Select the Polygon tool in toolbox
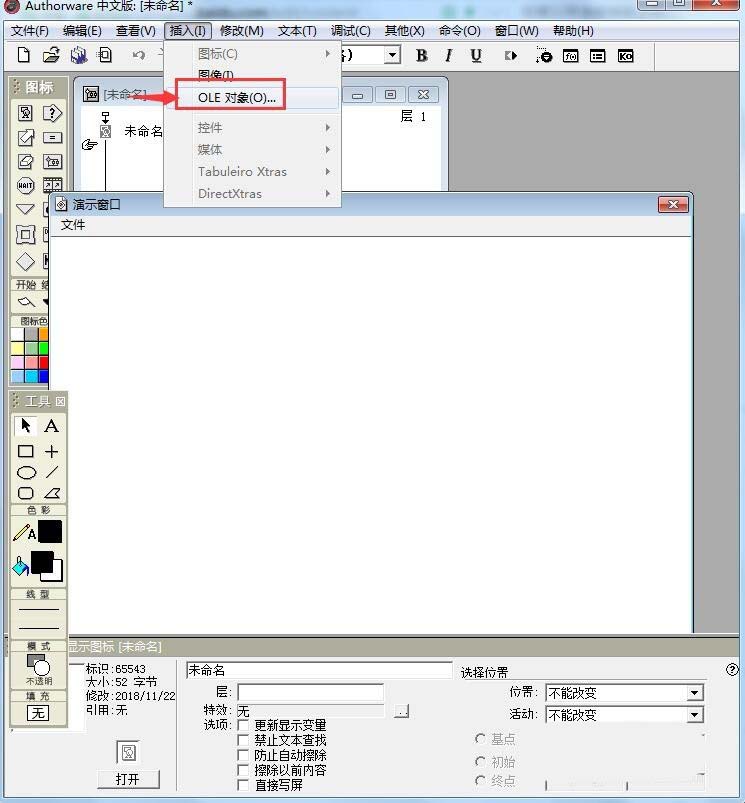The width and height of the screenshot is (745, 803). (x=52, y=493)
